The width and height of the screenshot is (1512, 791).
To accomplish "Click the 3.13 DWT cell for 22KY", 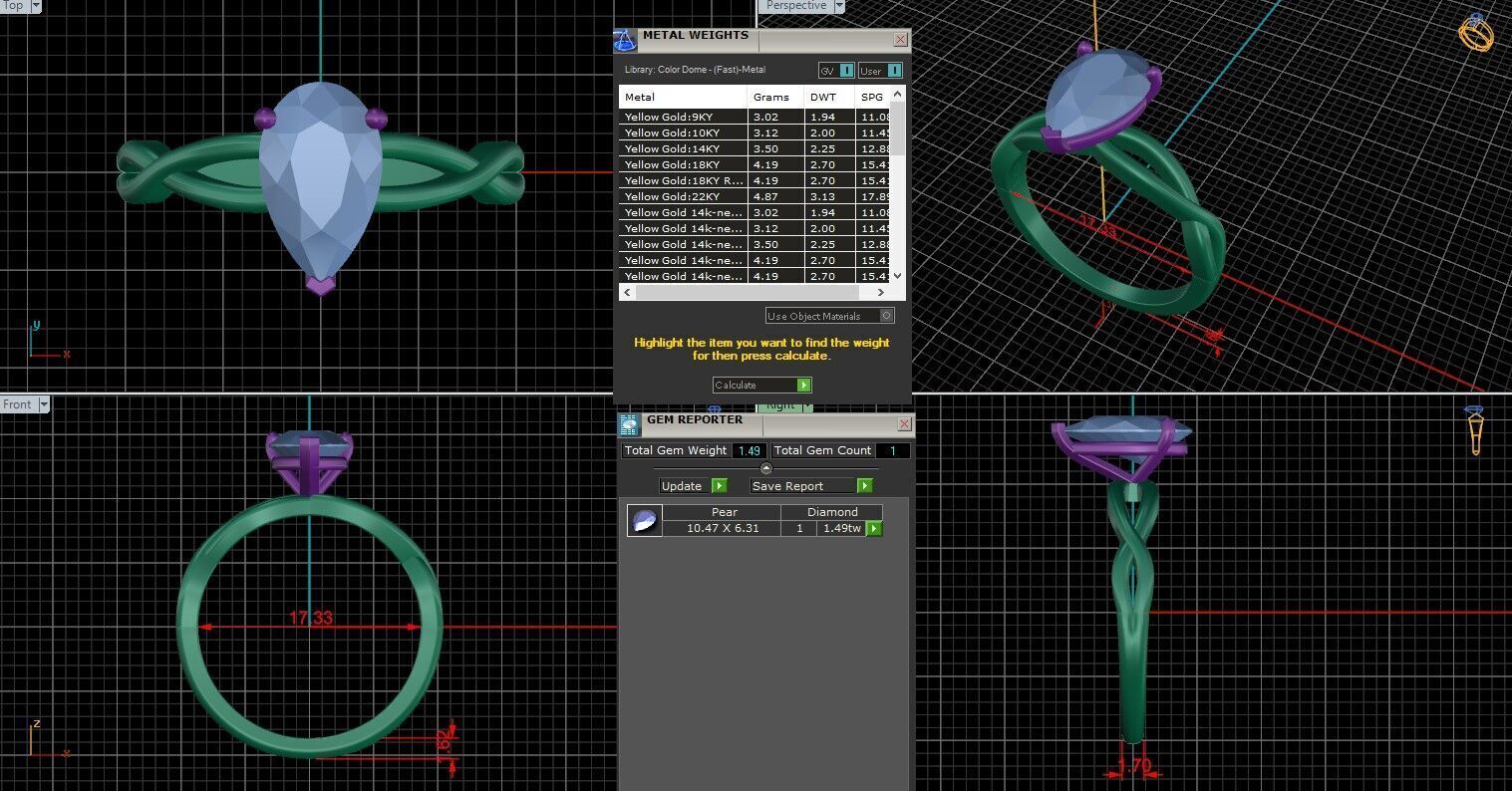I will tap(829, 196).
